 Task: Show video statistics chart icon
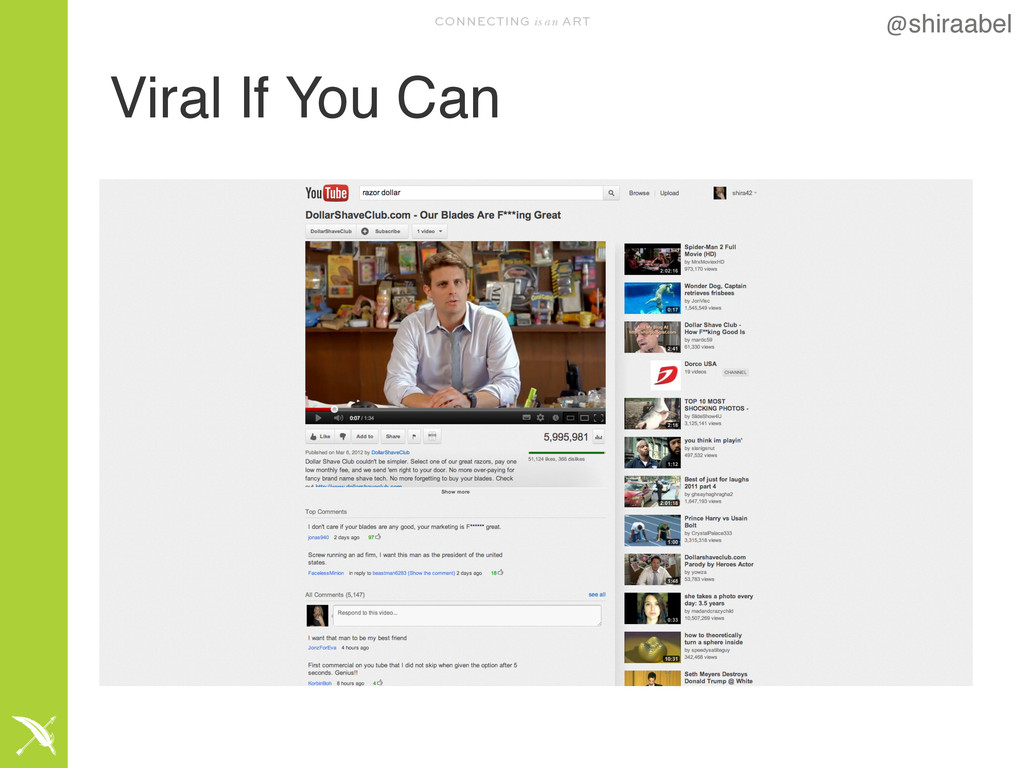tap(599, 437)
